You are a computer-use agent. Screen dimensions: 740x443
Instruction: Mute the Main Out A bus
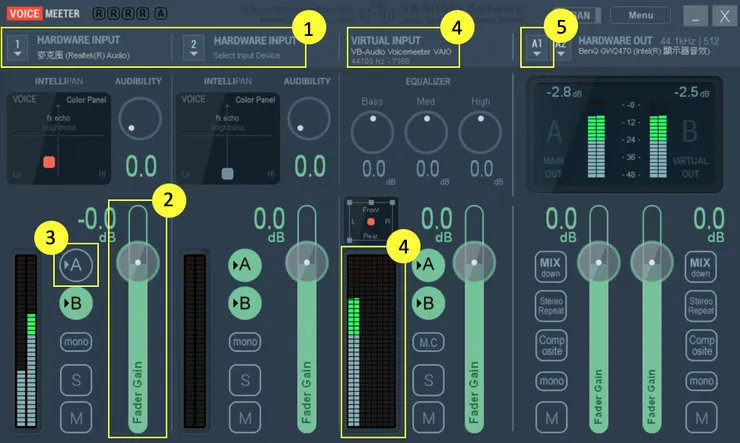pos(551,418)
